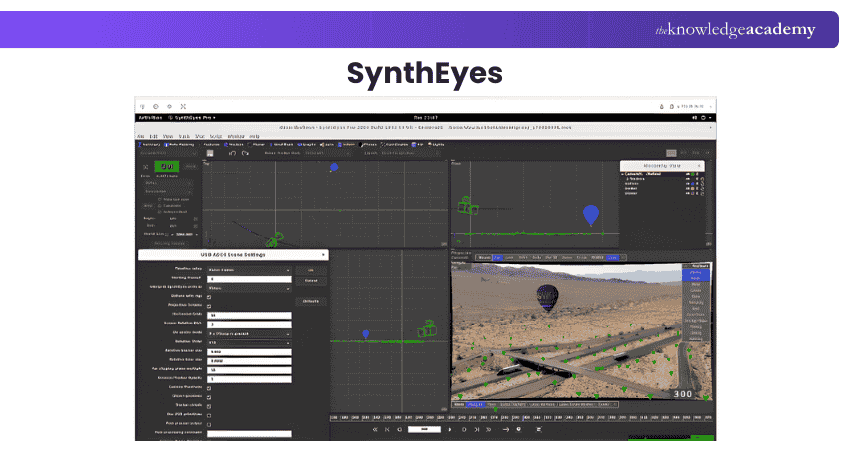
Task: Close the Hierarchy View panel
Action: 699,165
